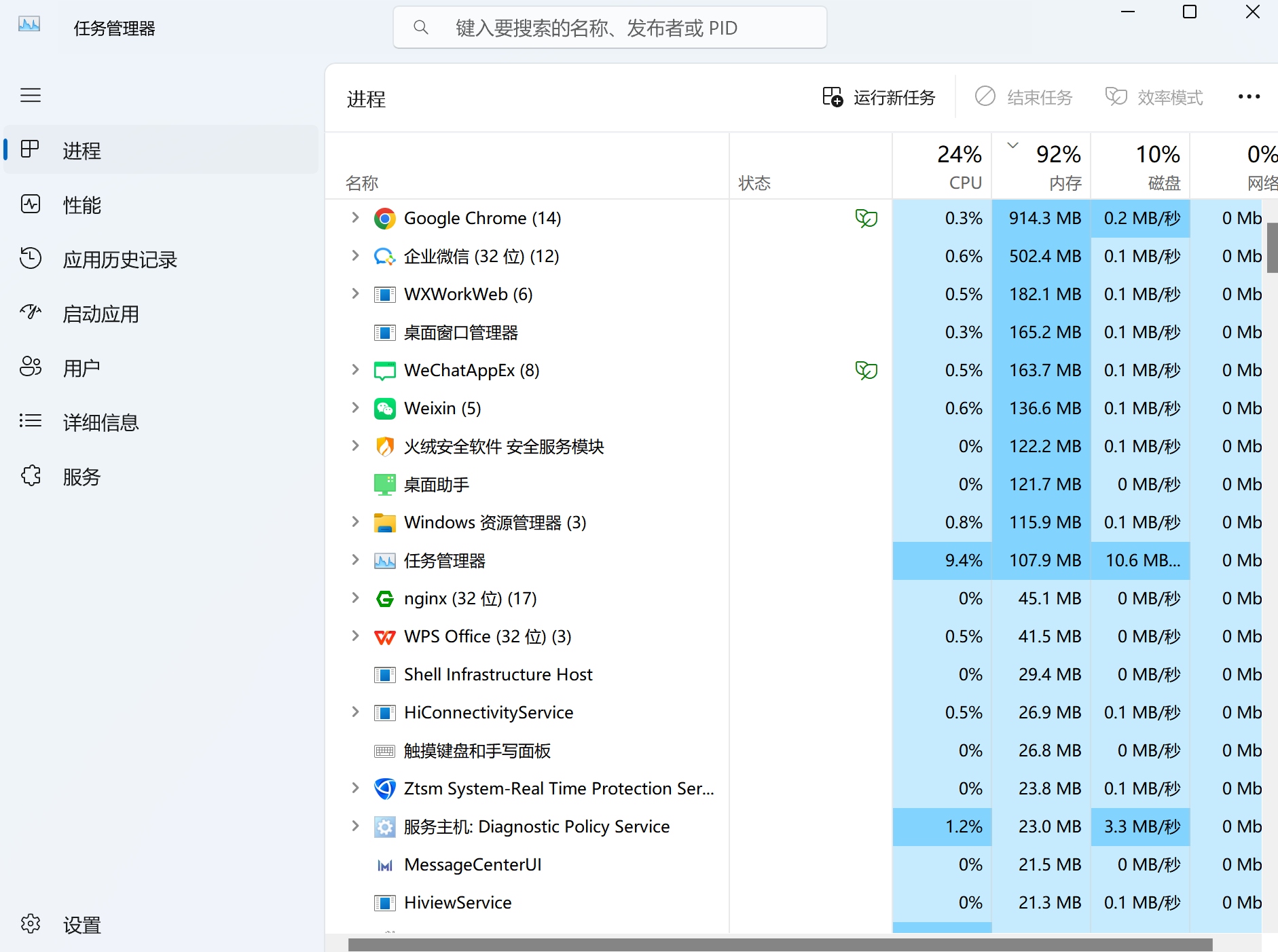Image resolution: width=1278 pixels, height=952 pixels.
Task: Open the Performance page icon in sidebar
Action: point(31,204)
